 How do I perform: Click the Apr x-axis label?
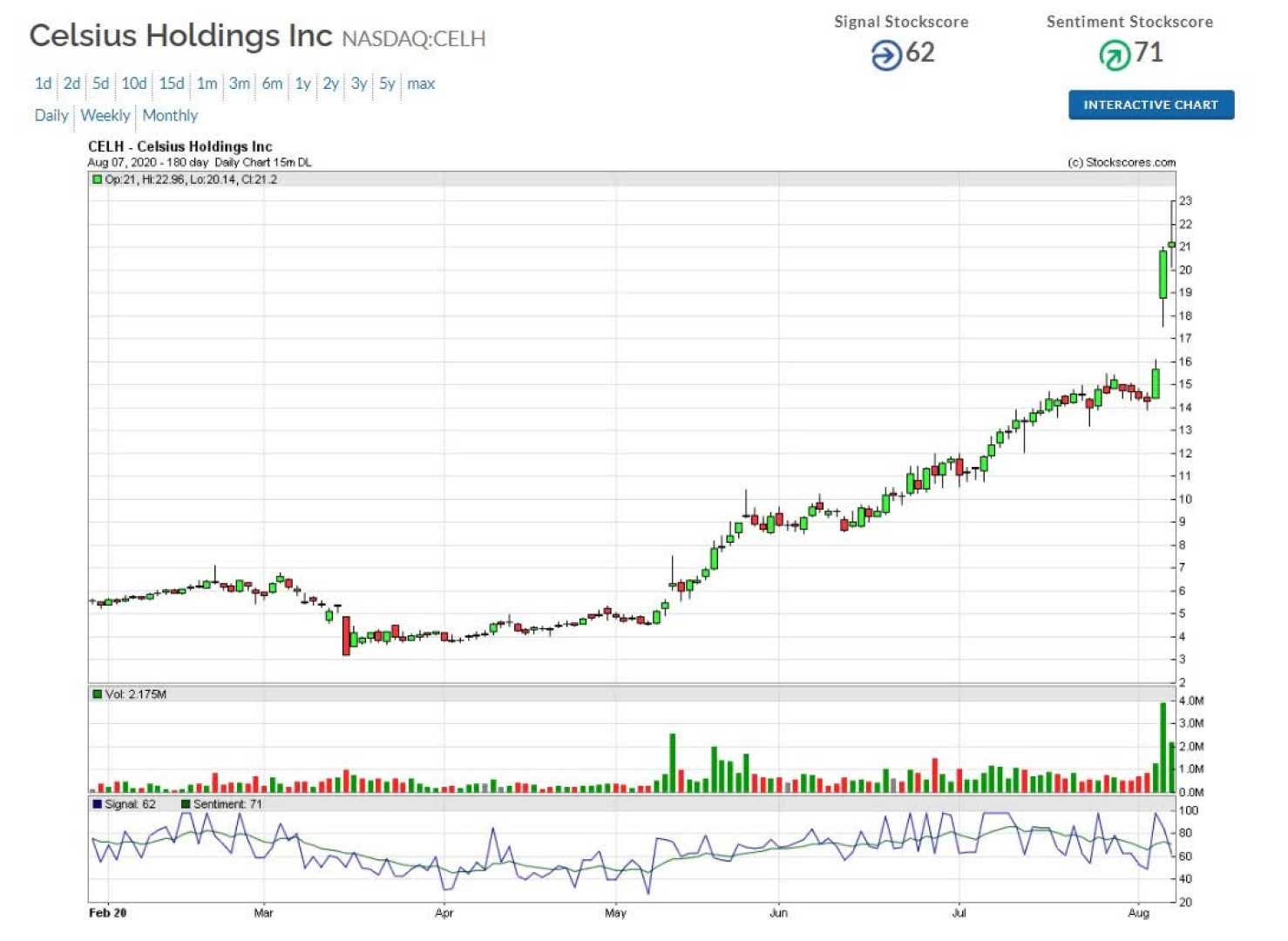click(444, 913)
